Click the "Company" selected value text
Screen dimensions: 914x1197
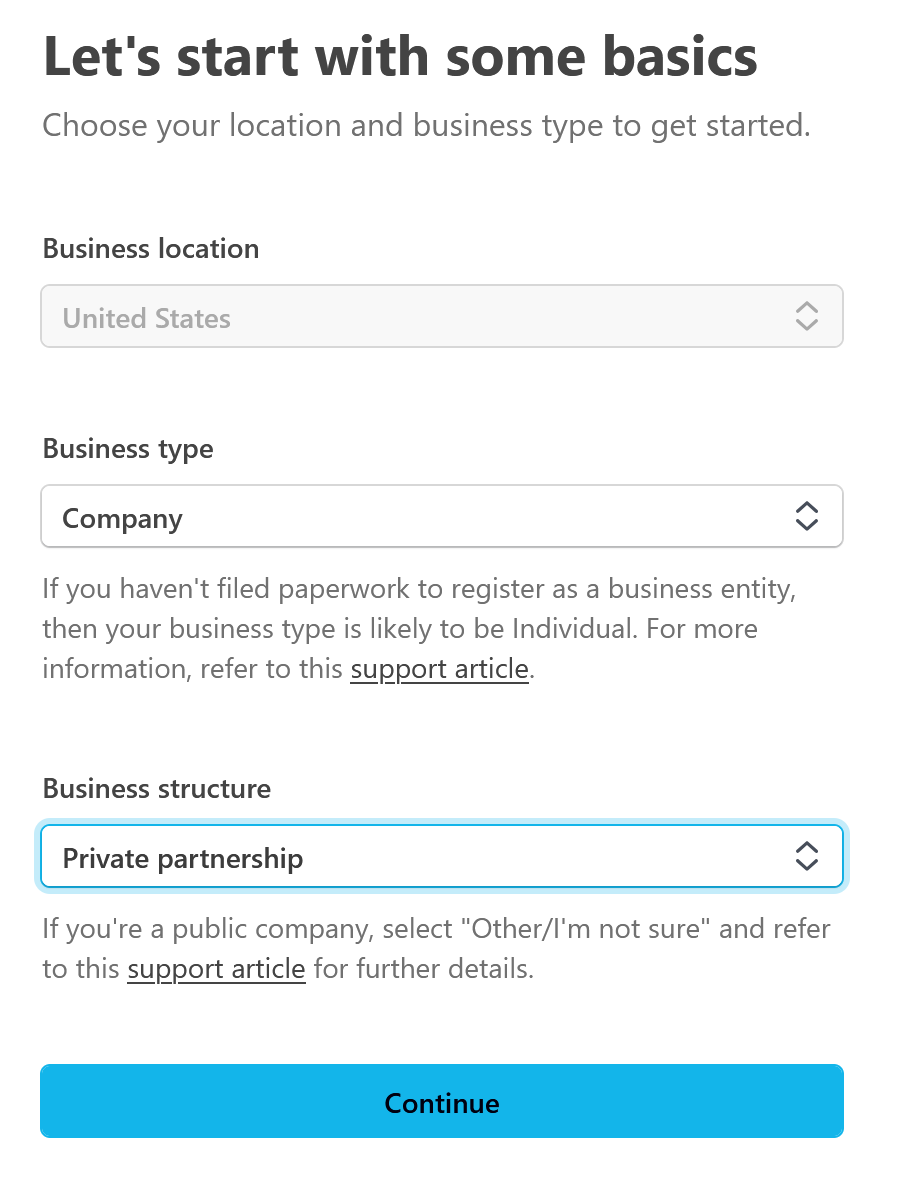(x=123, y=519)
